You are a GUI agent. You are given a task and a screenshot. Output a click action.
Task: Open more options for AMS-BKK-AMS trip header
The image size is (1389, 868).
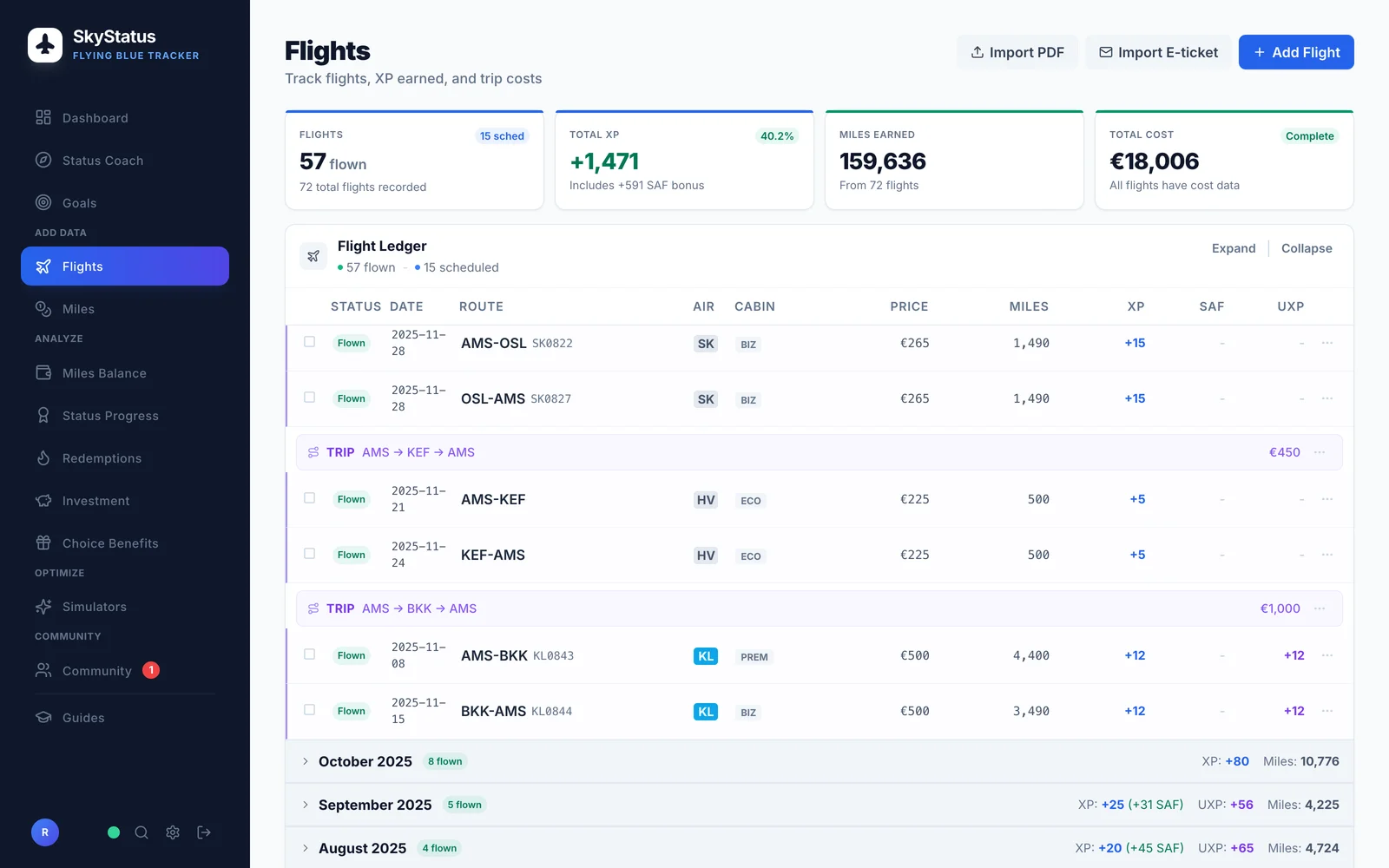click(x=1320, y=608)
